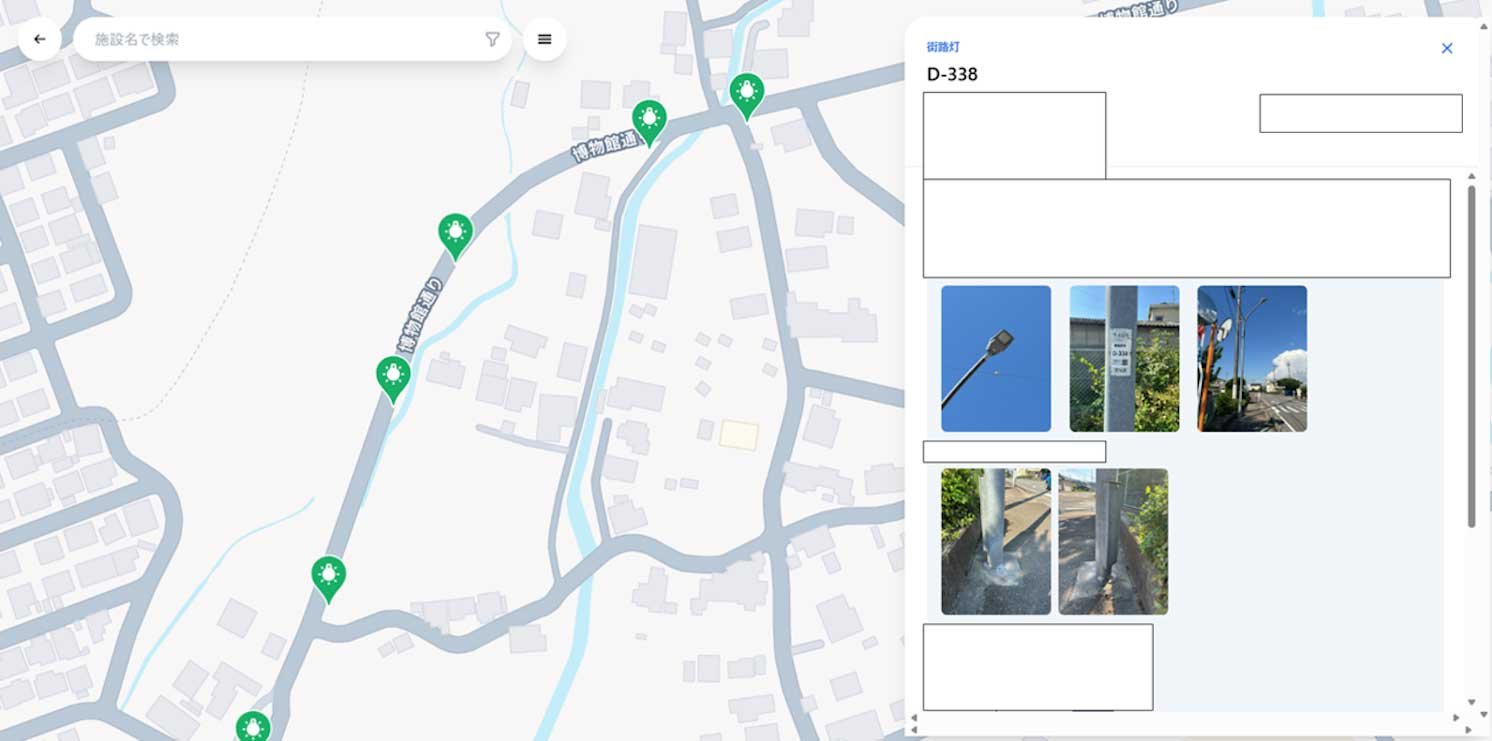Click the back arrow button
This screenshot has width=1492, height=741.
[39, 39]
